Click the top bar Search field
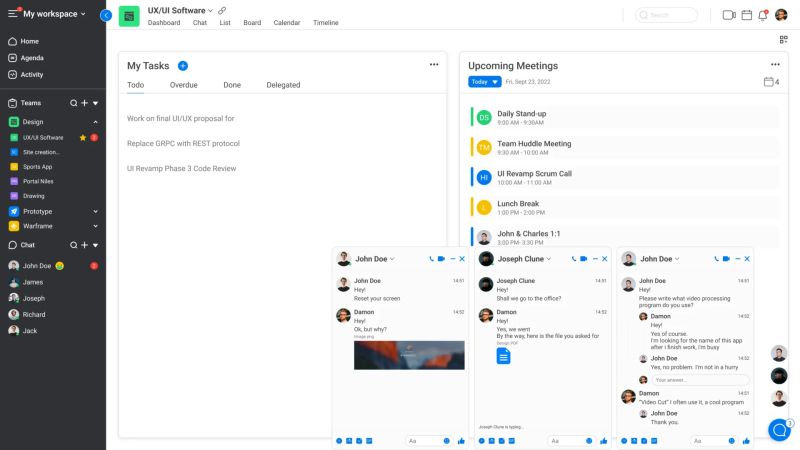This screenshot has width=800, height=450. click(x=666, y=15)
